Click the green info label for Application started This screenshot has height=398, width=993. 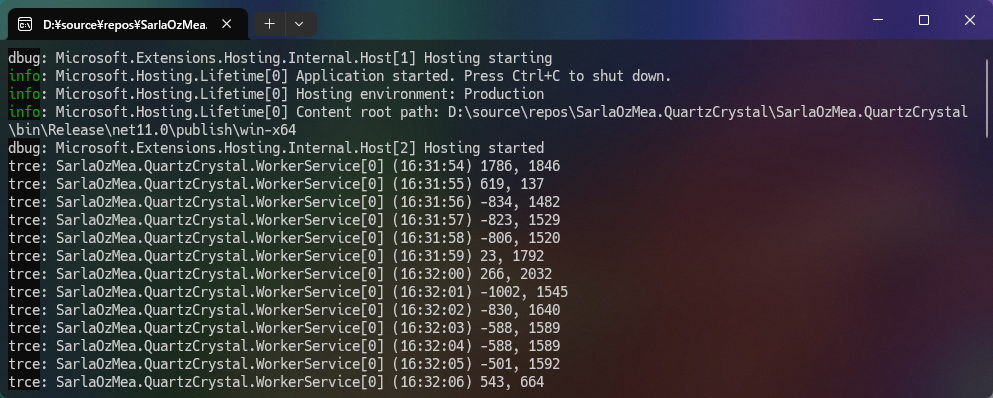pyautogui.click(x=23, y=76)
